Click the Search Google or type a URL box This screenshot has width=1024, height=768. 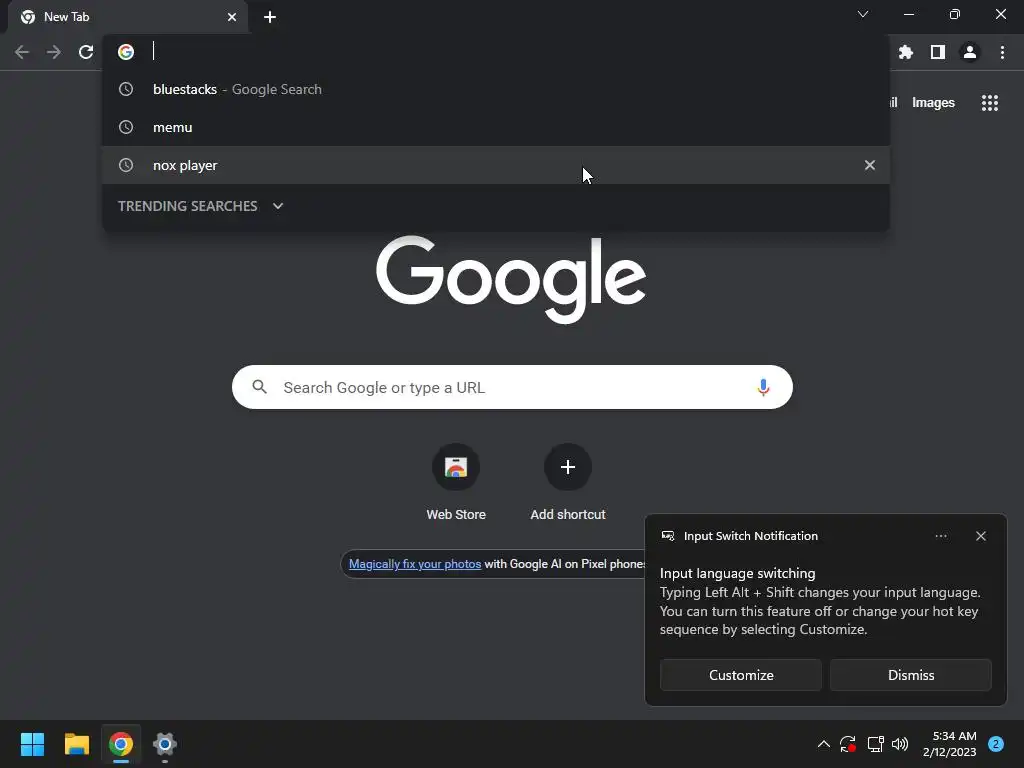click(x=512, y=387)
